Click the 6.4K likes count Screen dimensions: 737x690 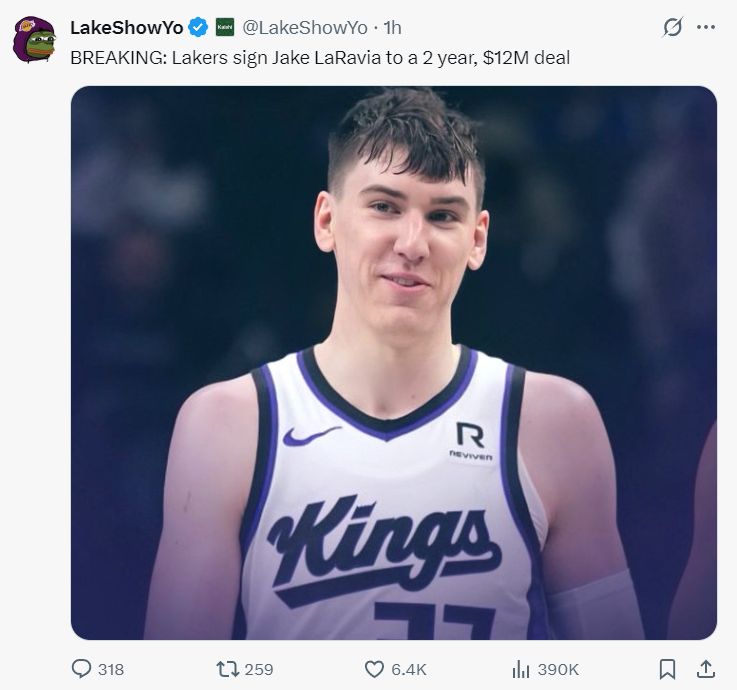(x=410, y=670)
